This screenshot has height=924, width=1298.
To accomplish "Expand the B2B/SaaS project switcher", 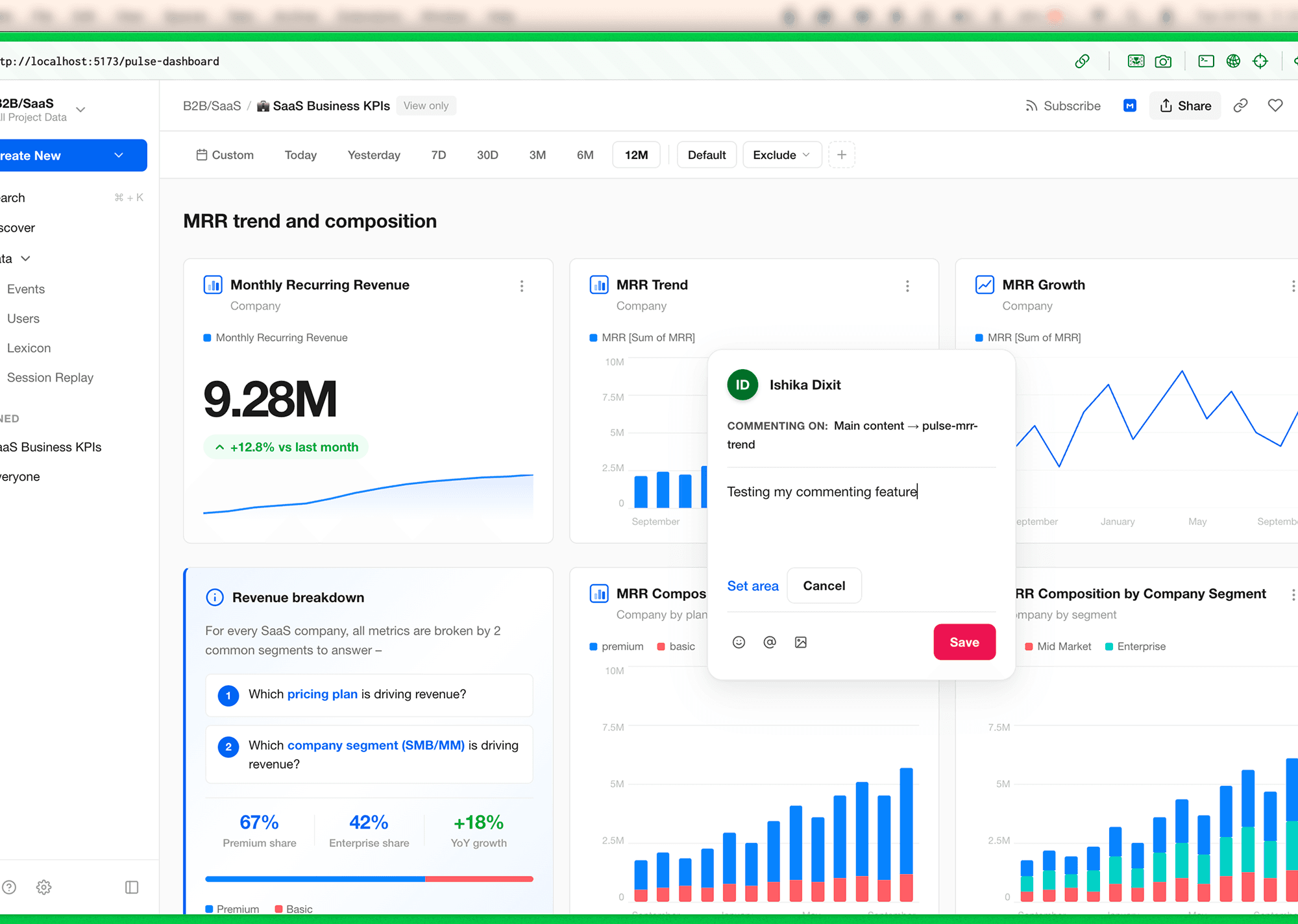I will pos(80,109).
